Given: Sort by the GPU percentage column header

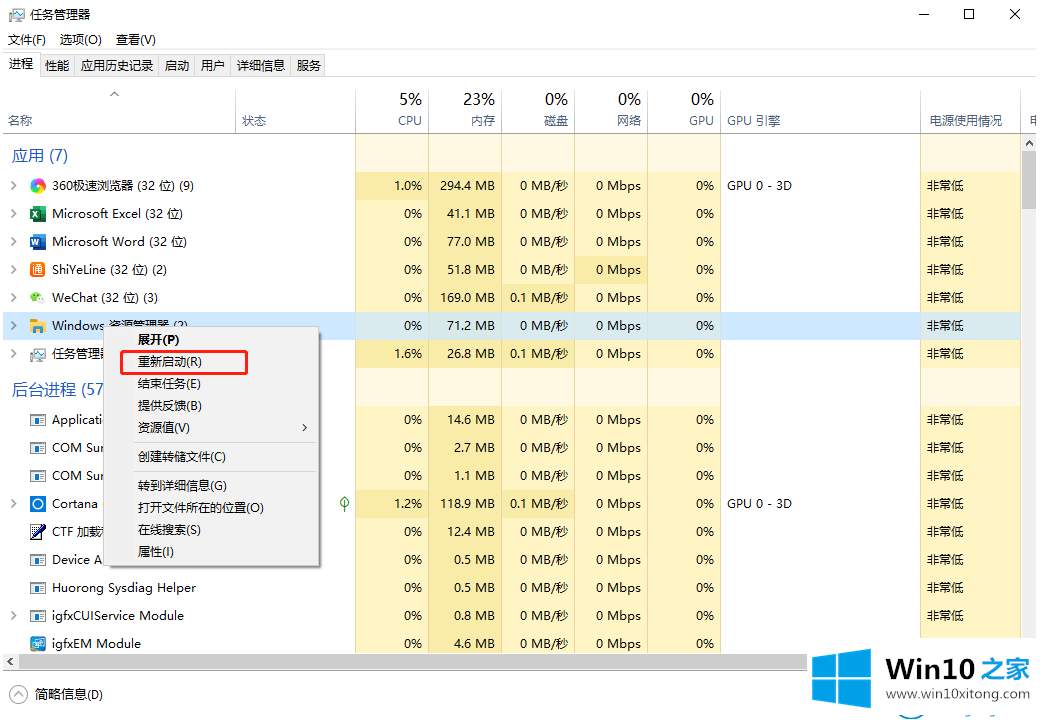Looking at the screenshot, I should click(684, 110).
